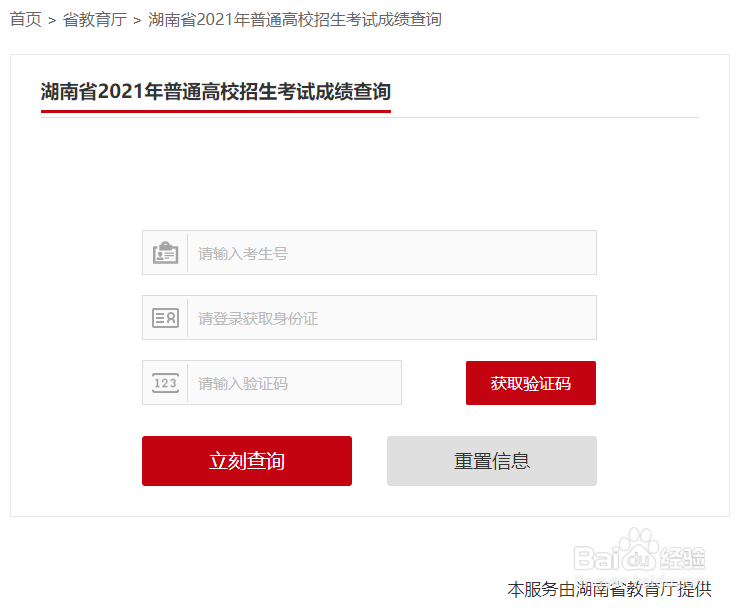Click the identity card icon
Viewport: 748px width, 608px height.
[165, 318]
